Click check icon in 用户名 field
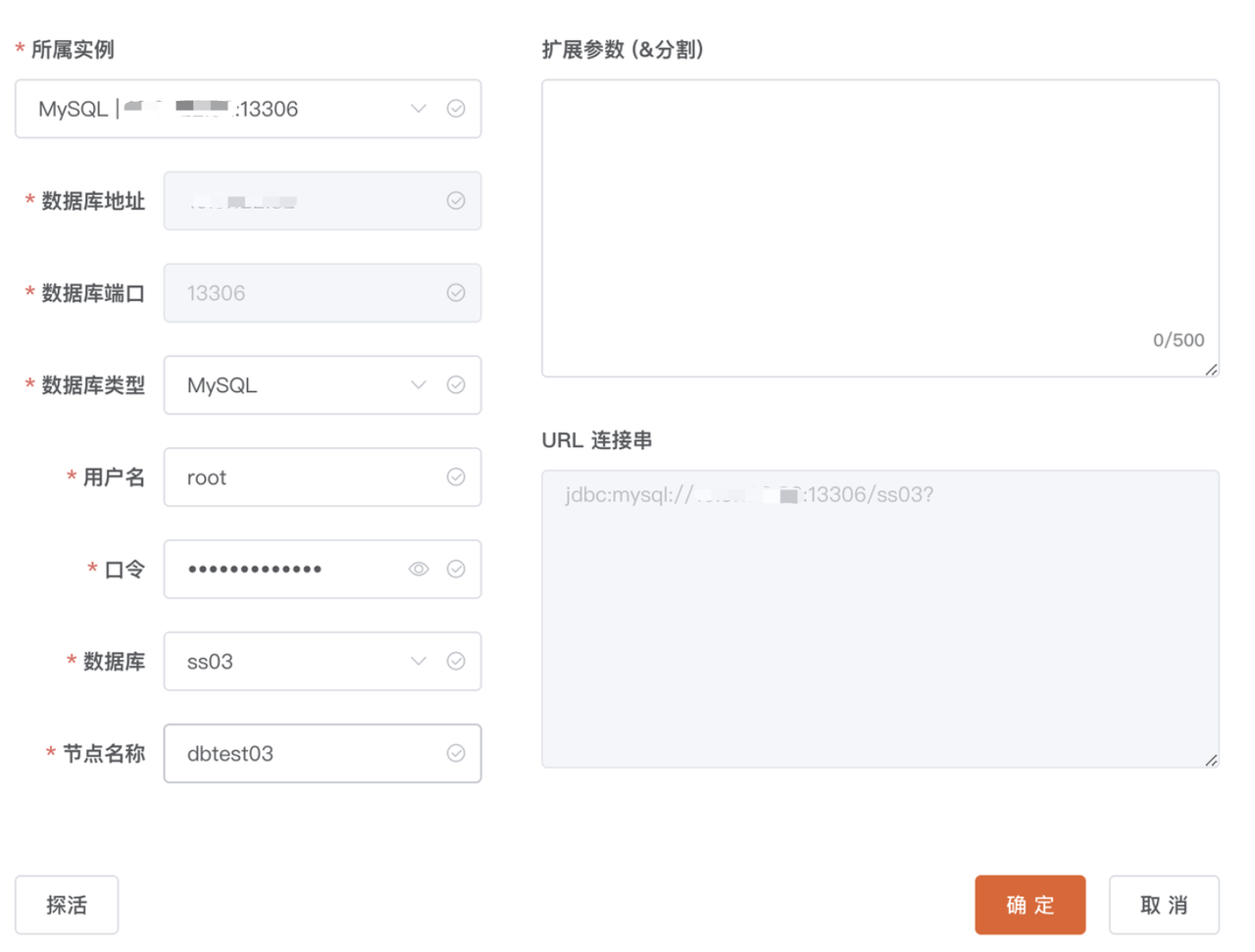The height and width of the screenshot is (952, 1255). [x=456, y=477]
